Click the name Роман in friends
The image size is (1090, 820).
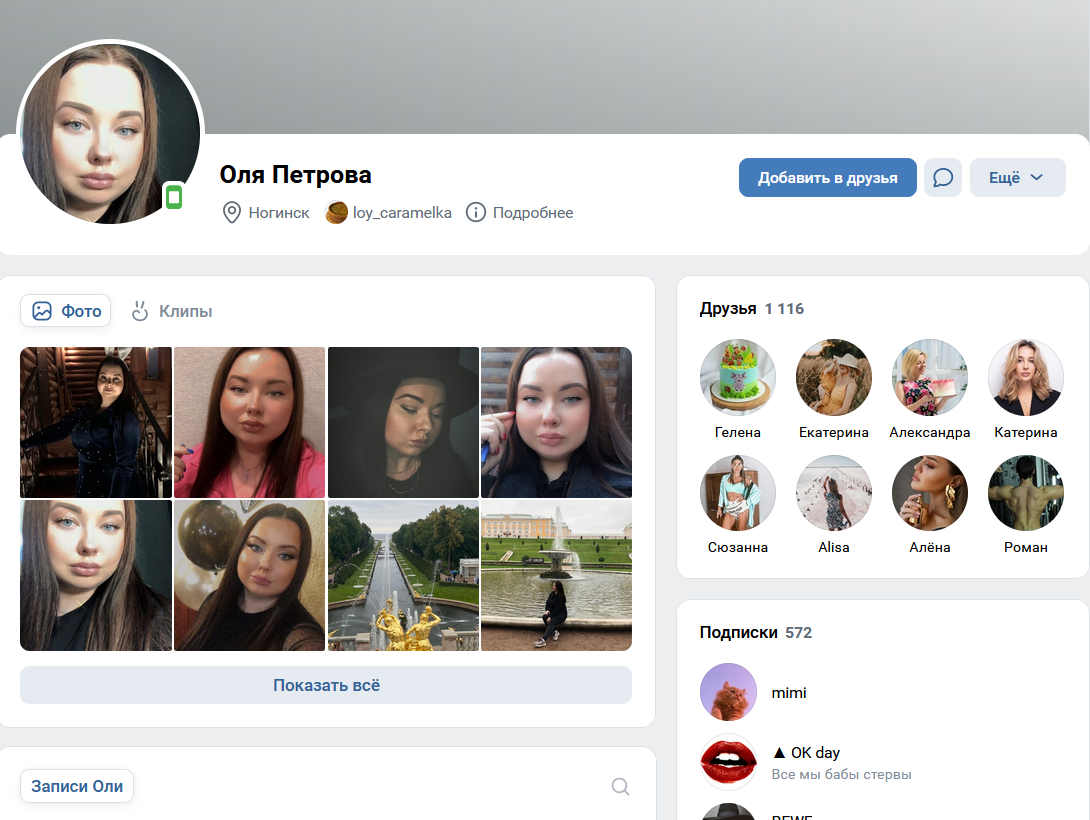coord(1025,548)
